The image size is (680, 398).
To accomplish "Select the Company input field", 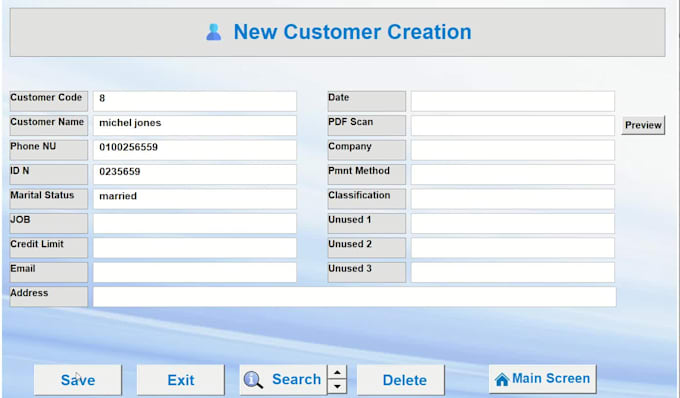I will click(x=513, y=150).
